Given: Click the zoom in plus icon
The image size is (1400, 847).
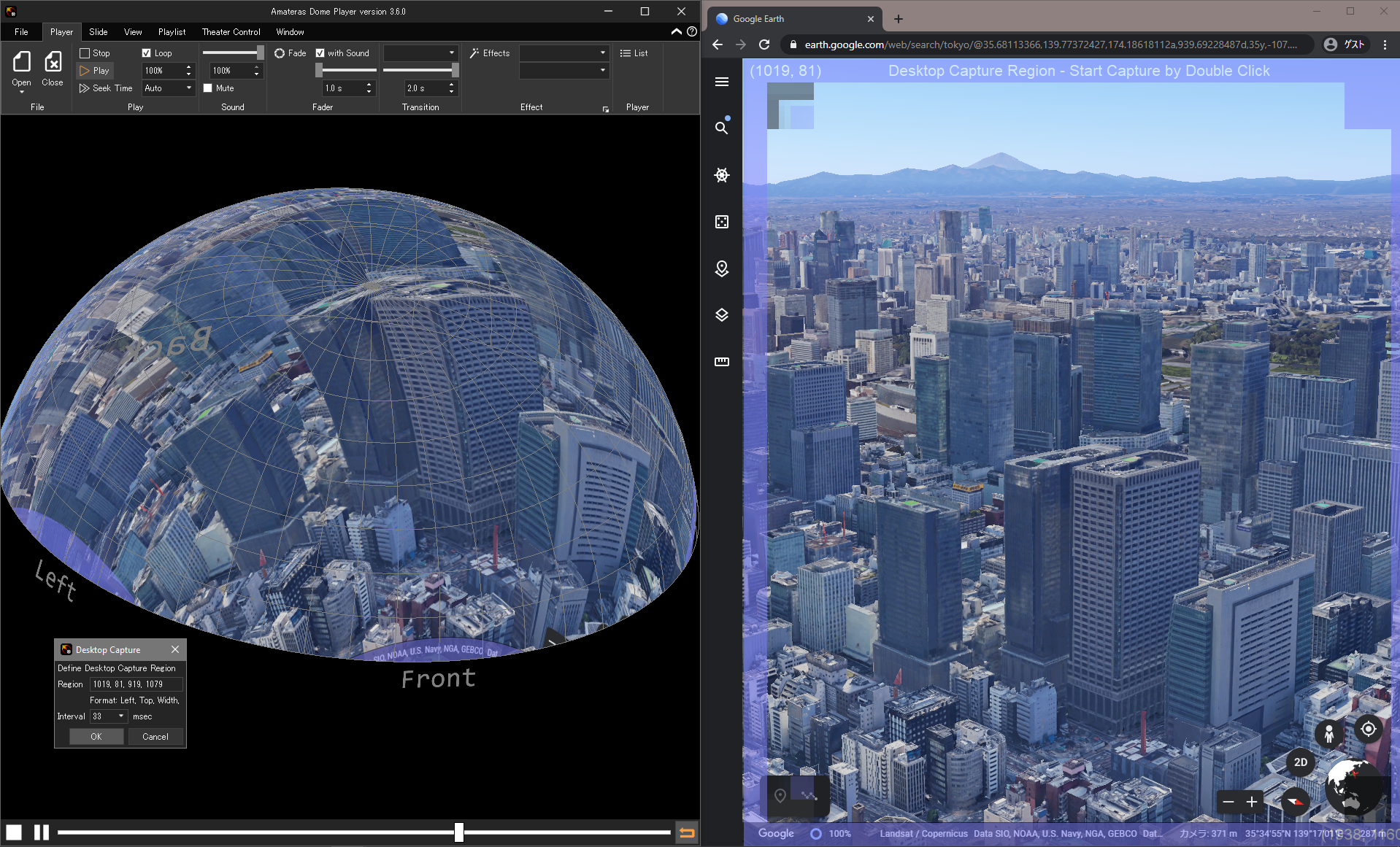Looking at the screenshot, I should coord(1252,802).
